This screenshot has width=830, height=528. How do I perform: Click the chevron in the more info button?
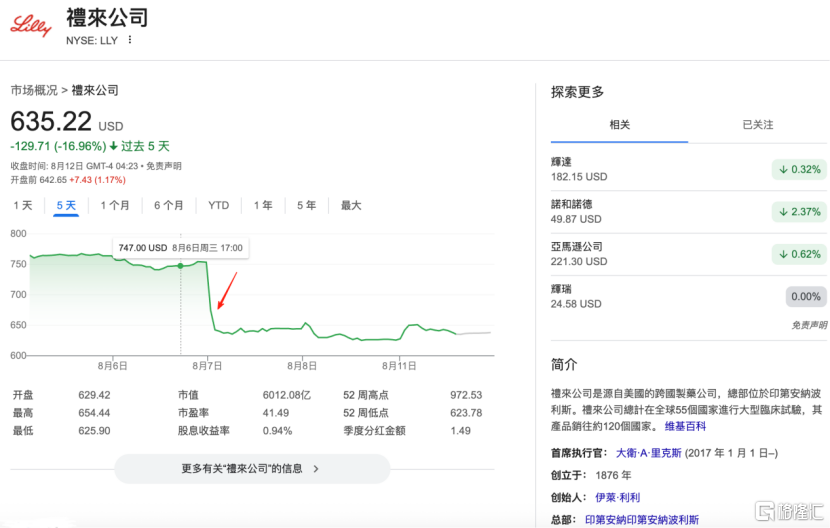316,469
